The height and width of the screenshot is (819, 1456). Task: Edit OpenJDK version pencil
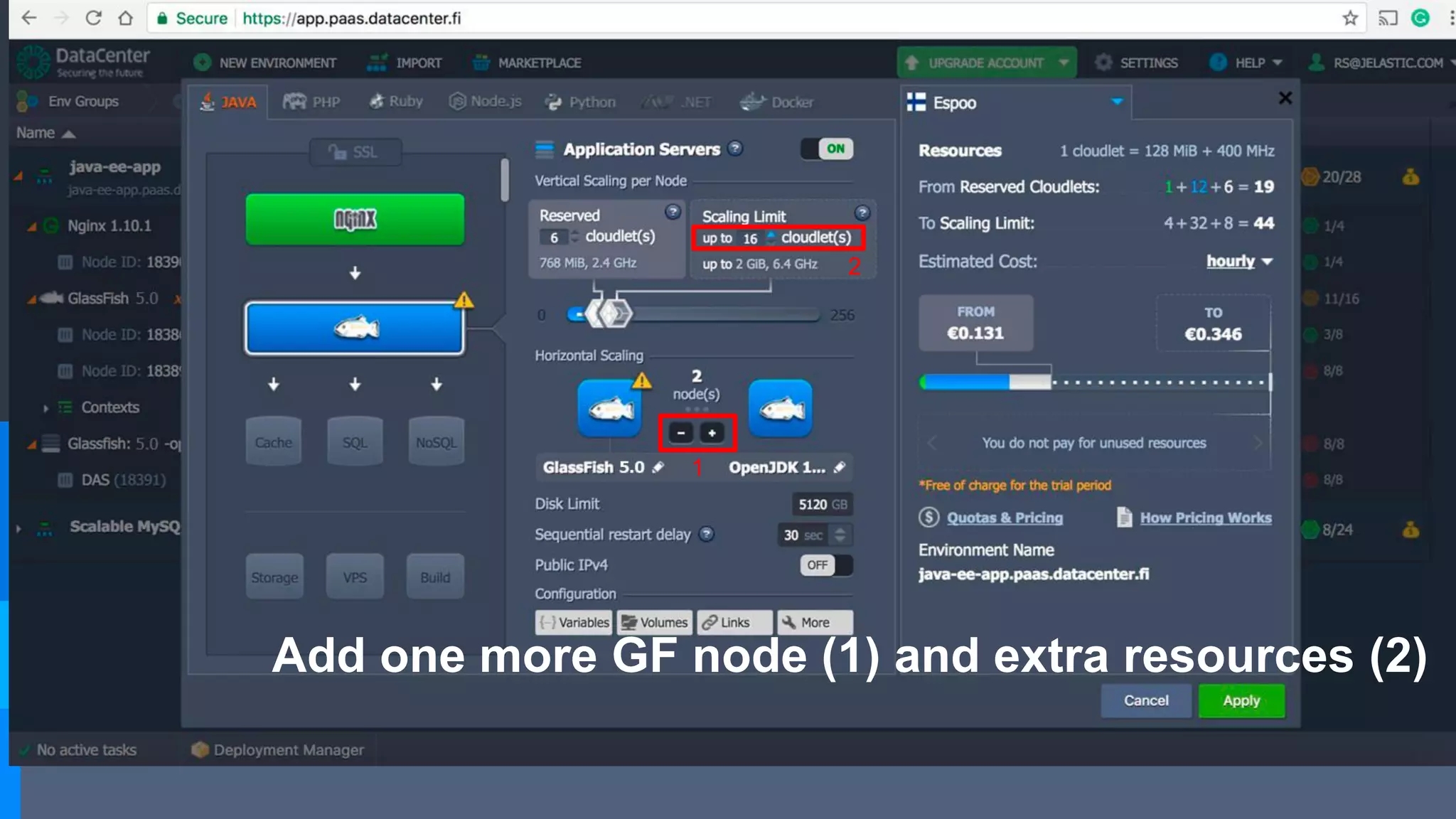tap(840, 467)
